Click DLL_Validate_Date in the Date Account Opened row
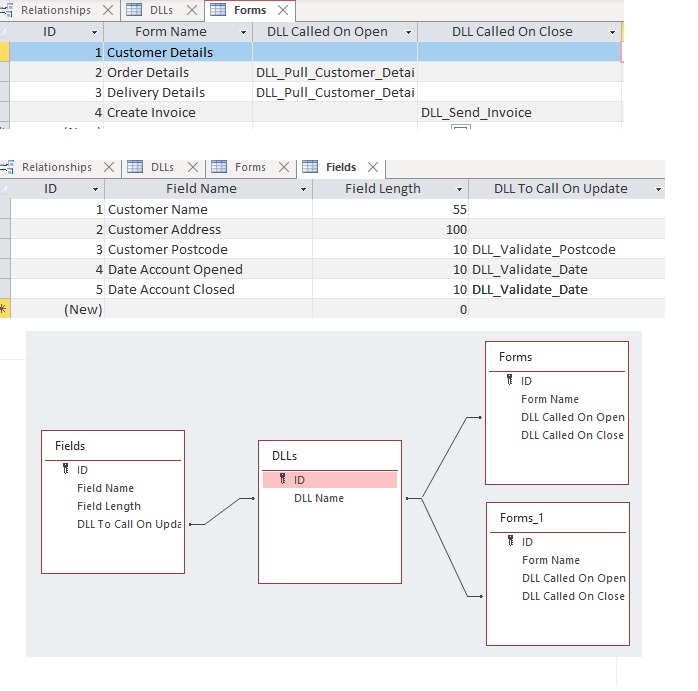 tap(567, 269)
